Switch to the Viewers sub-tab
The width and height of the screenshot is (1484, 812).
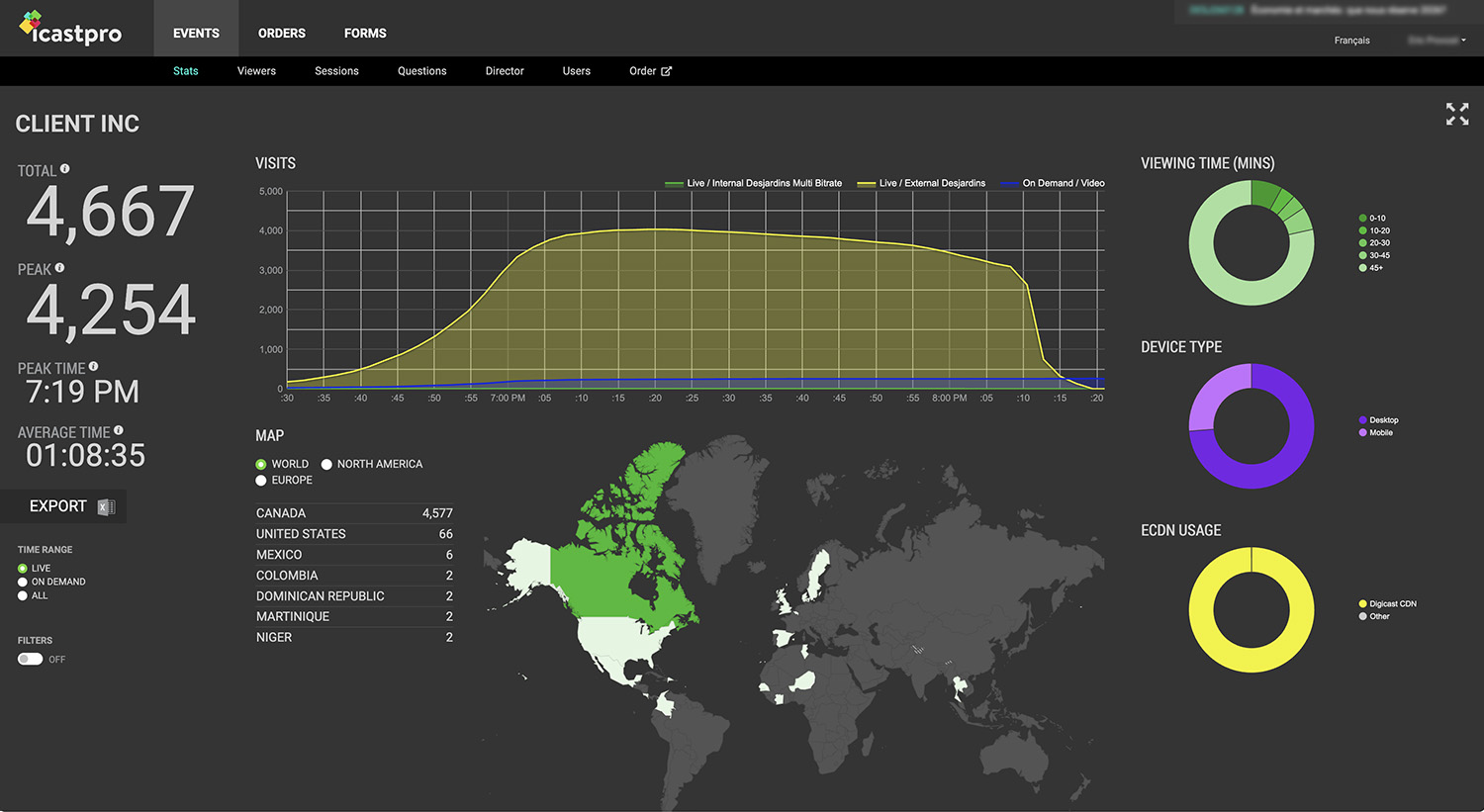pyautogui.click(x=256, y=71)
